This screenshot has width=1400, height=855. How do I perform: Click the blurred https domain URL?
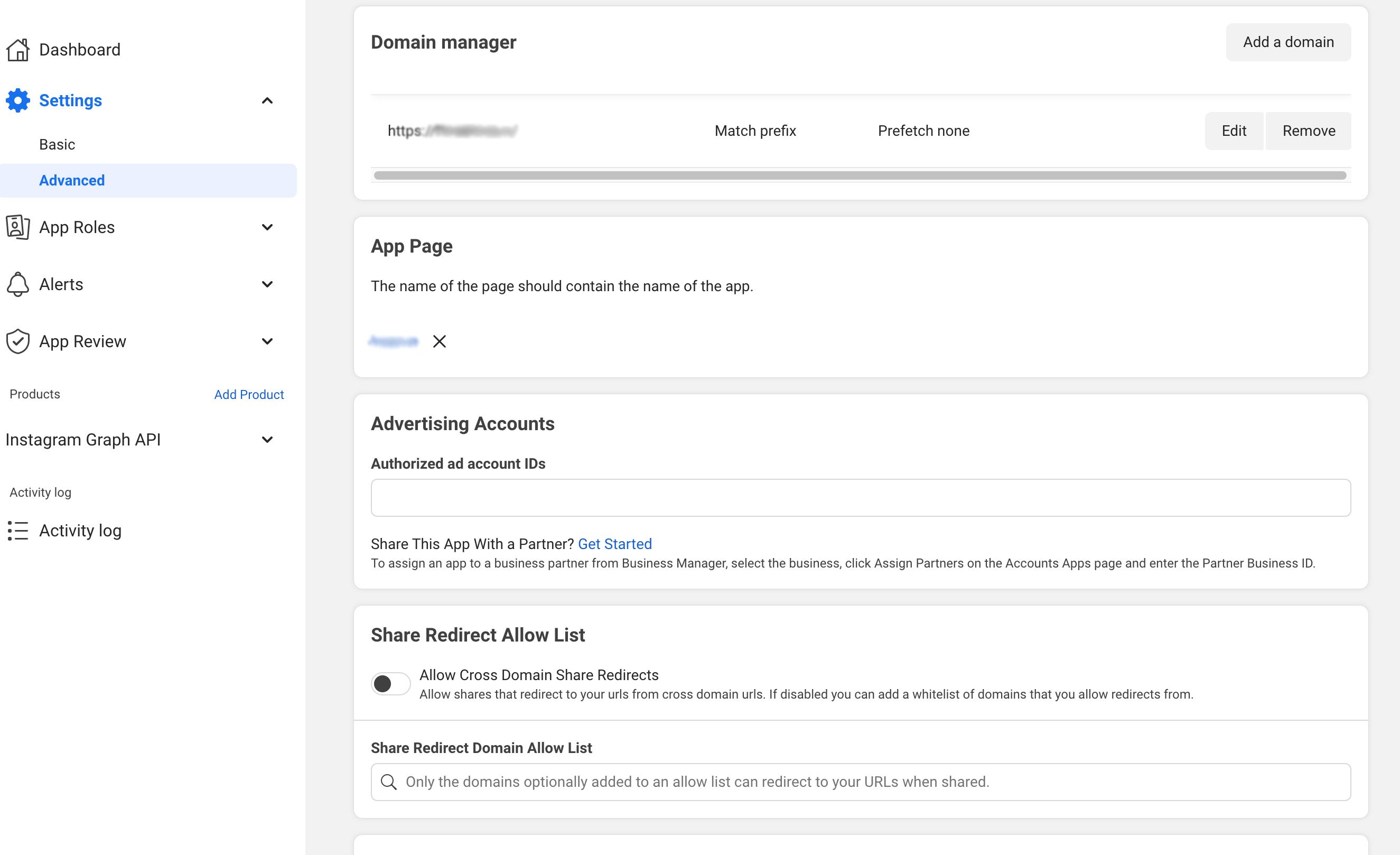(452, 131)
